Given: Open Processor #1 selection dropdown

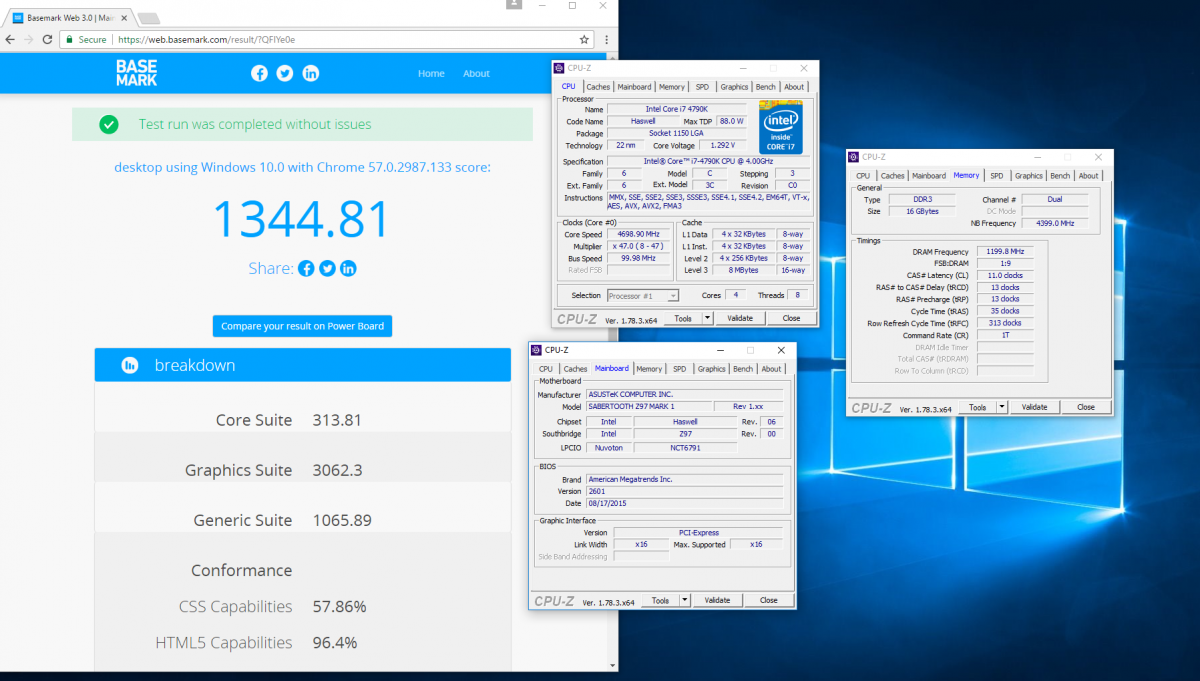Looking at the screenshot, I should pos(643,295).
